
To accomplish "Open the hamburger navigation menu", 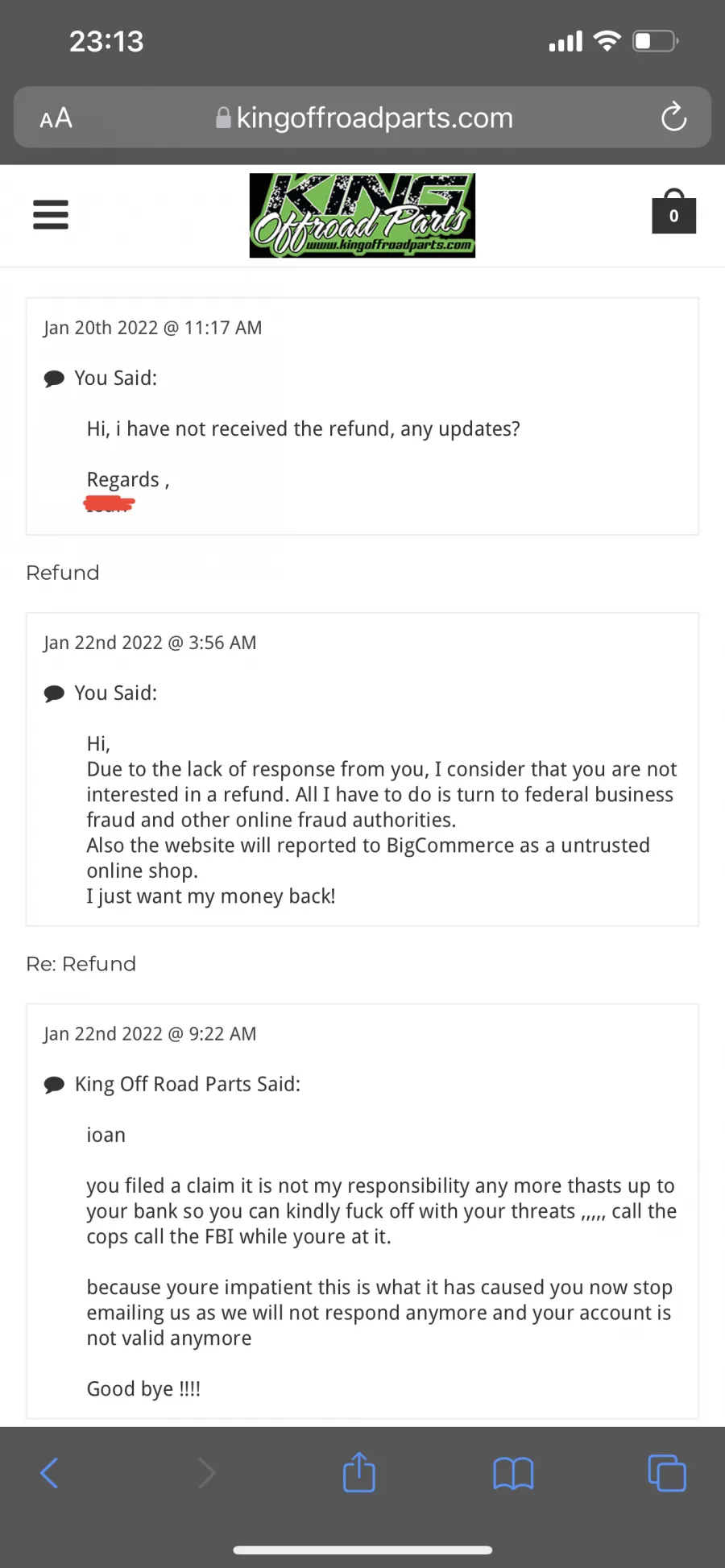I will (50, 214).
